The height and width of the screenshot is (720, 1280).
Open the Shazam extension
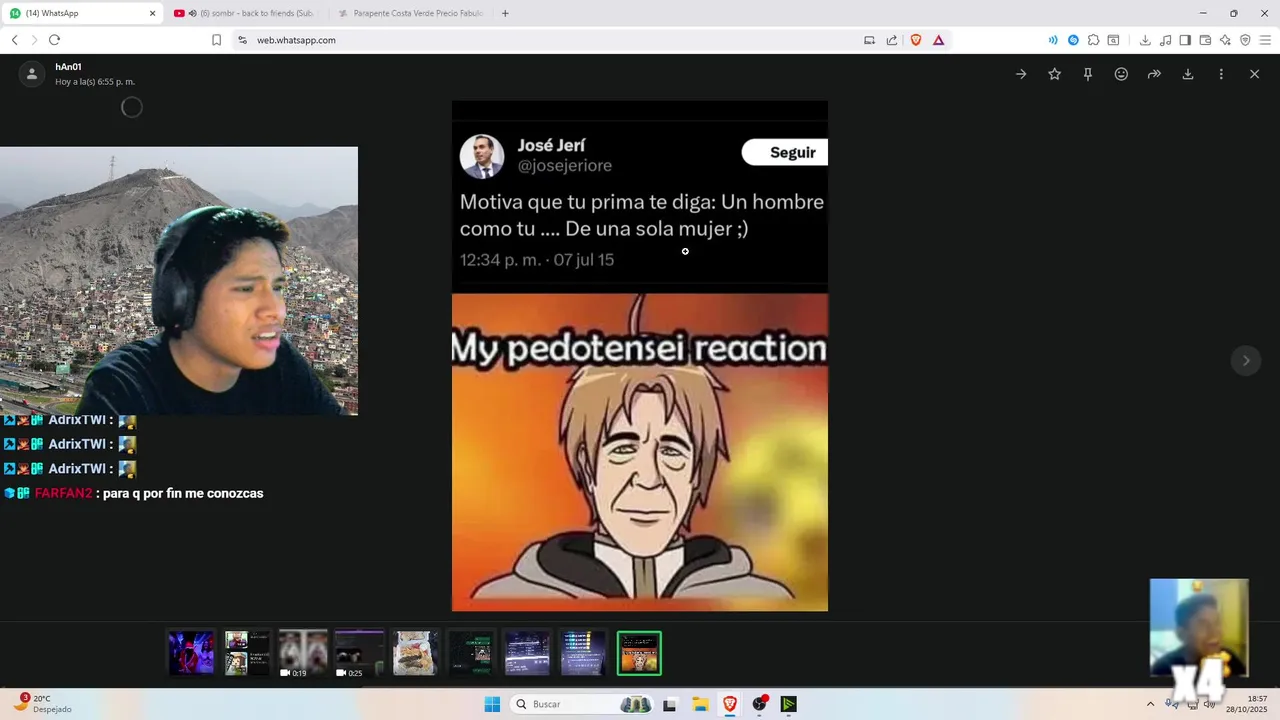point(1073,40)
